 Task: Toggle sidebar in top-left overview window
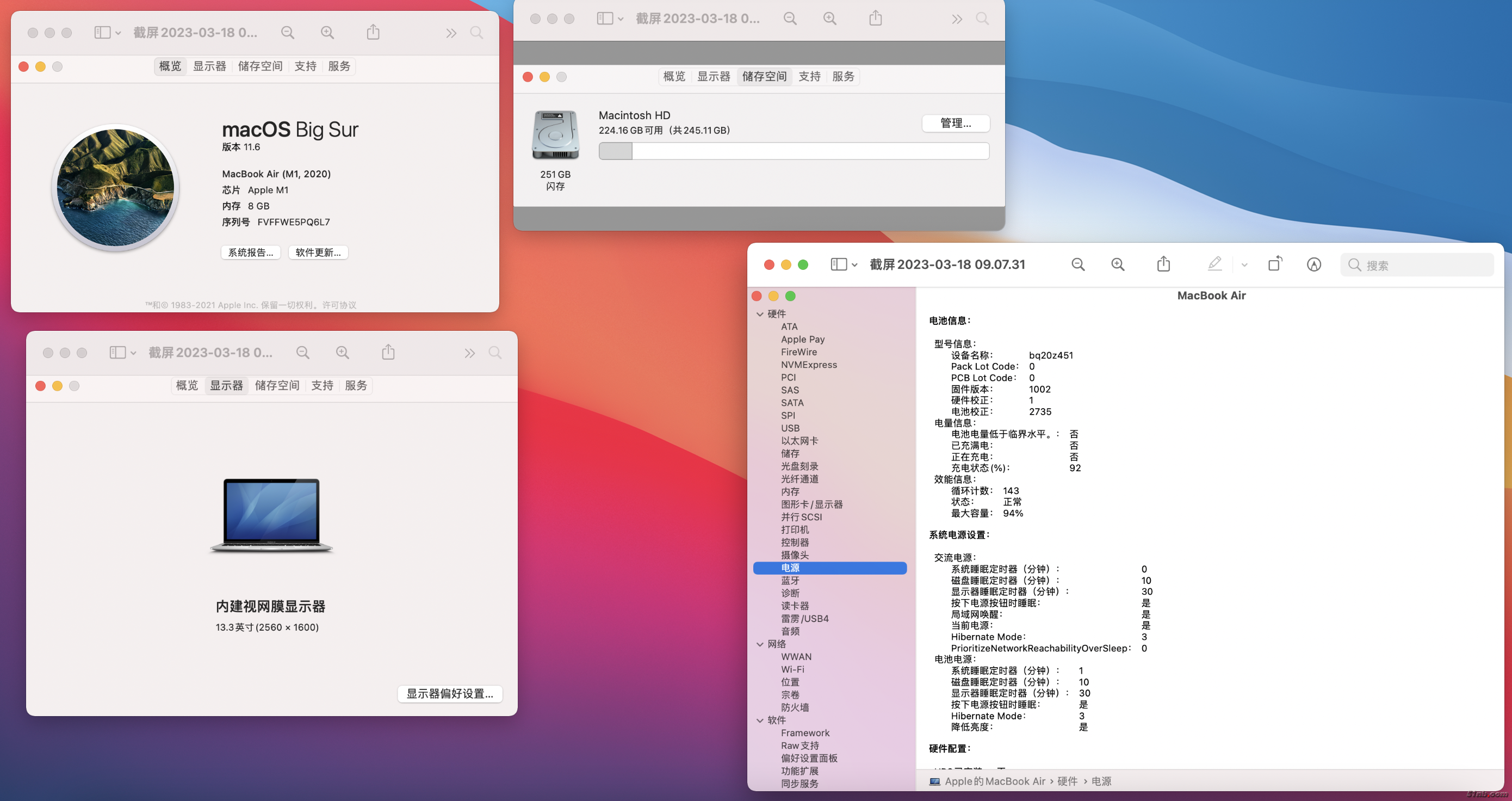click(x=102, y=33)
